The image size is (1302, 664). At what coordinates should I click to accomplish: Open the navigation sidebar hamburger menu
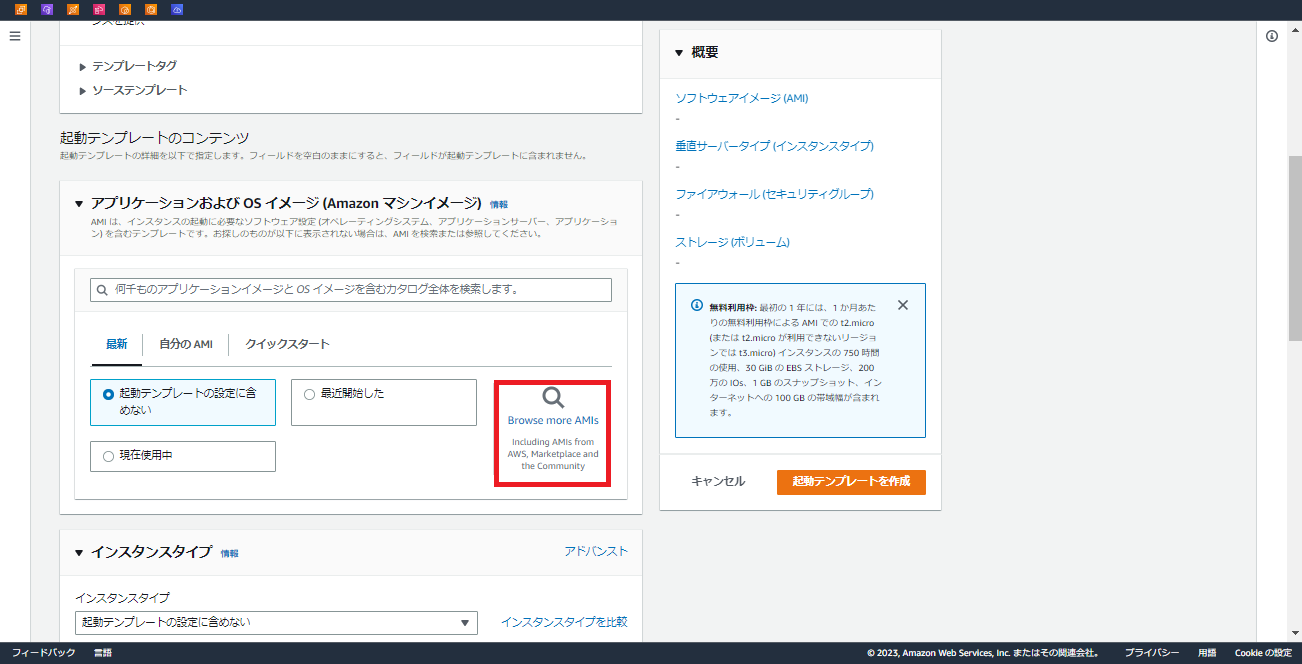(x=14, y=36)
